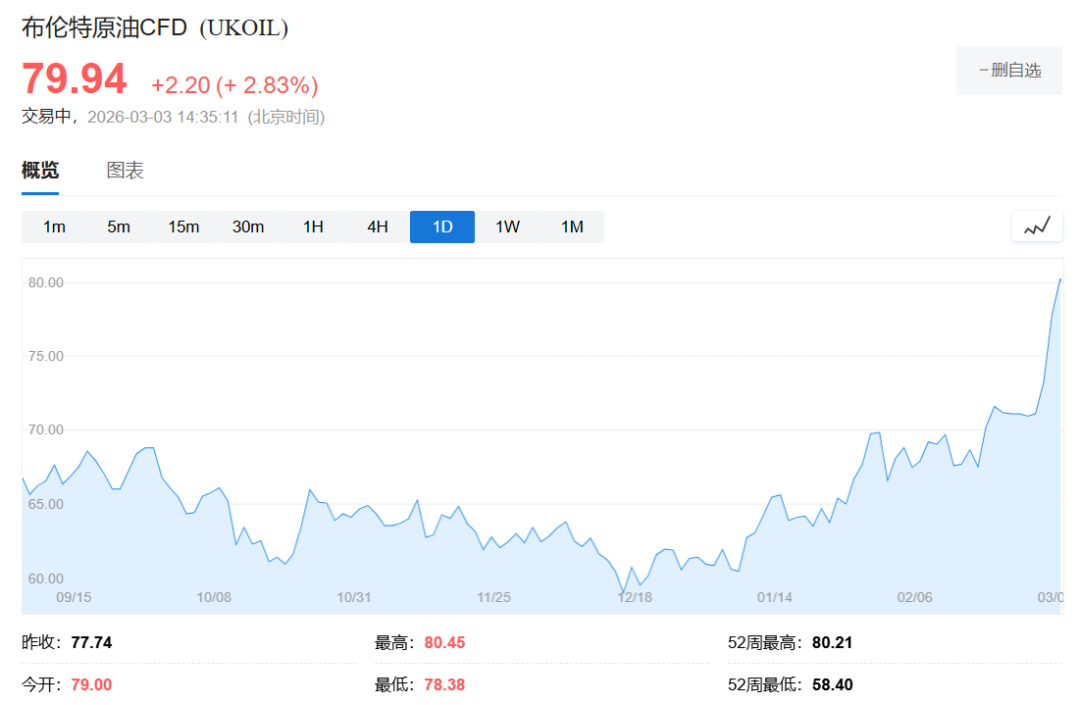Select the 1H timeframe
Screen dimensions: 1080x705
tap(313, 227)
